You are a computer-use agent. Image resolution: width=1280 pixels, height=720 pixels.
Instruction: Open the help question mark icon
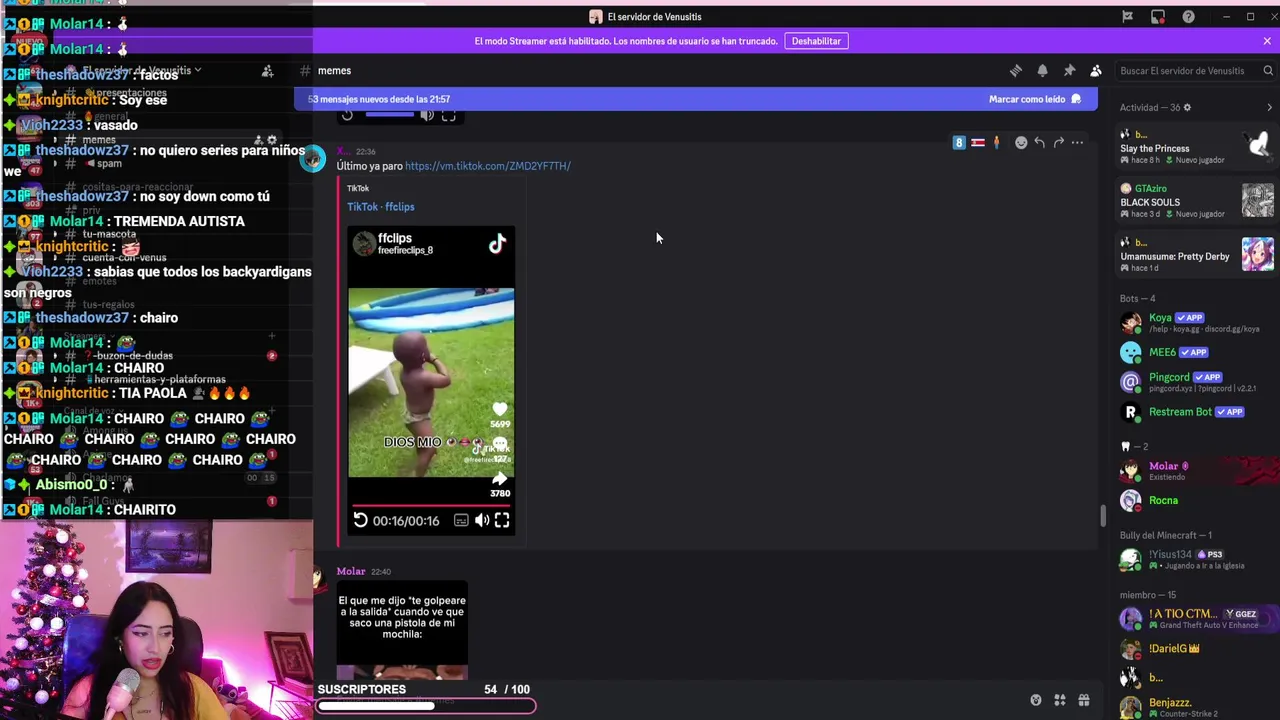[x=1188, y=17]
